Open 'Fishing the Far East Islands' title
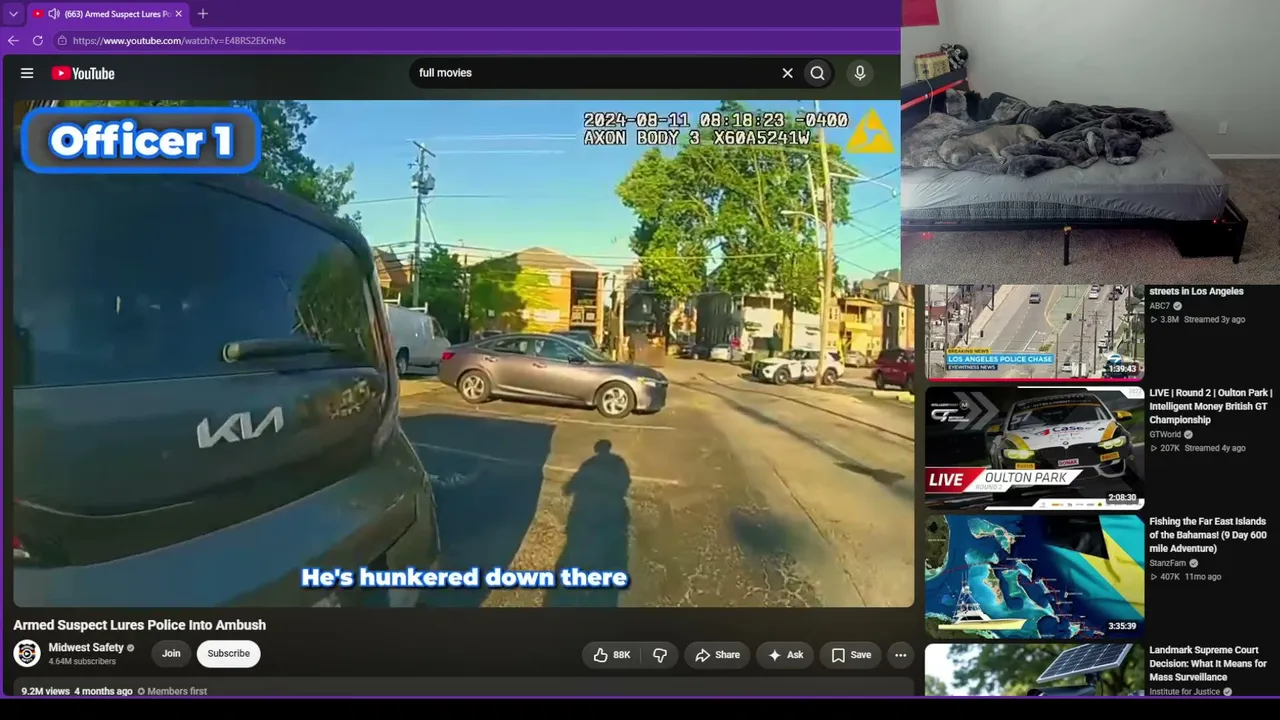This screenshot has width=1280, height=720. pyautogui.click(x=1208, y=535)
